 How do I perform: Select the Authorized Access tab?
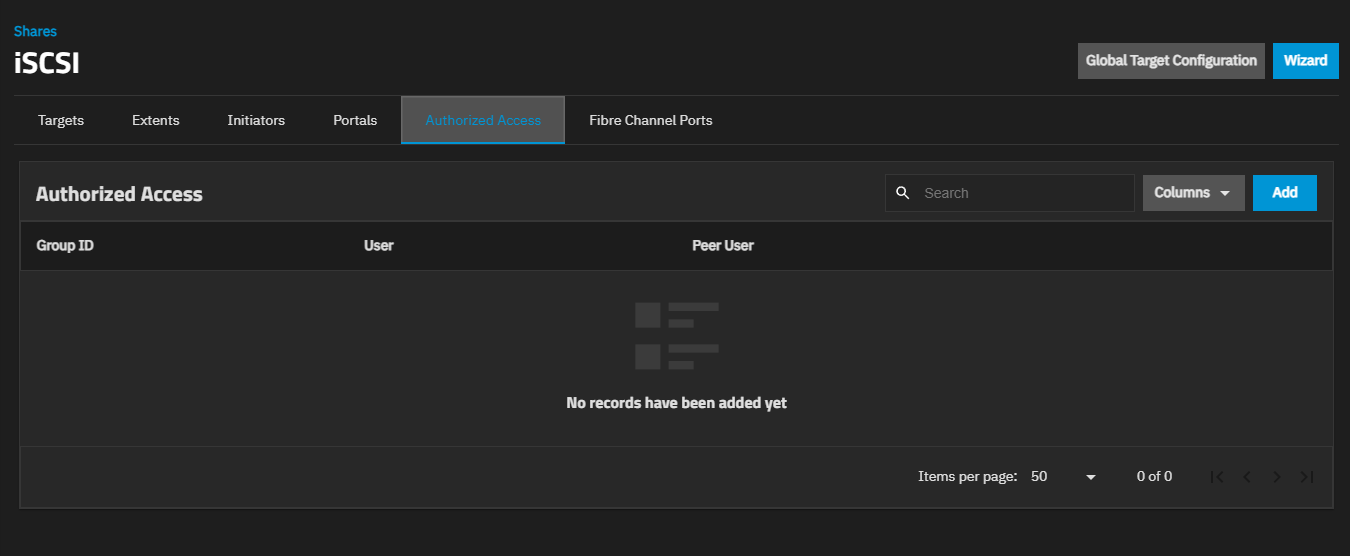(x=483, y=120)
